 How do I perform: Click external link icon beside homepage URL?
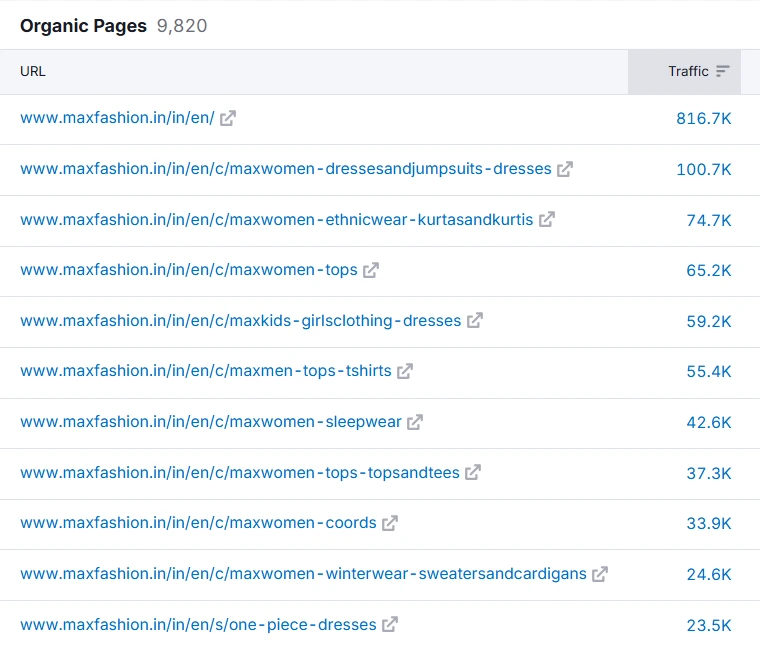(x=228, y=118)
